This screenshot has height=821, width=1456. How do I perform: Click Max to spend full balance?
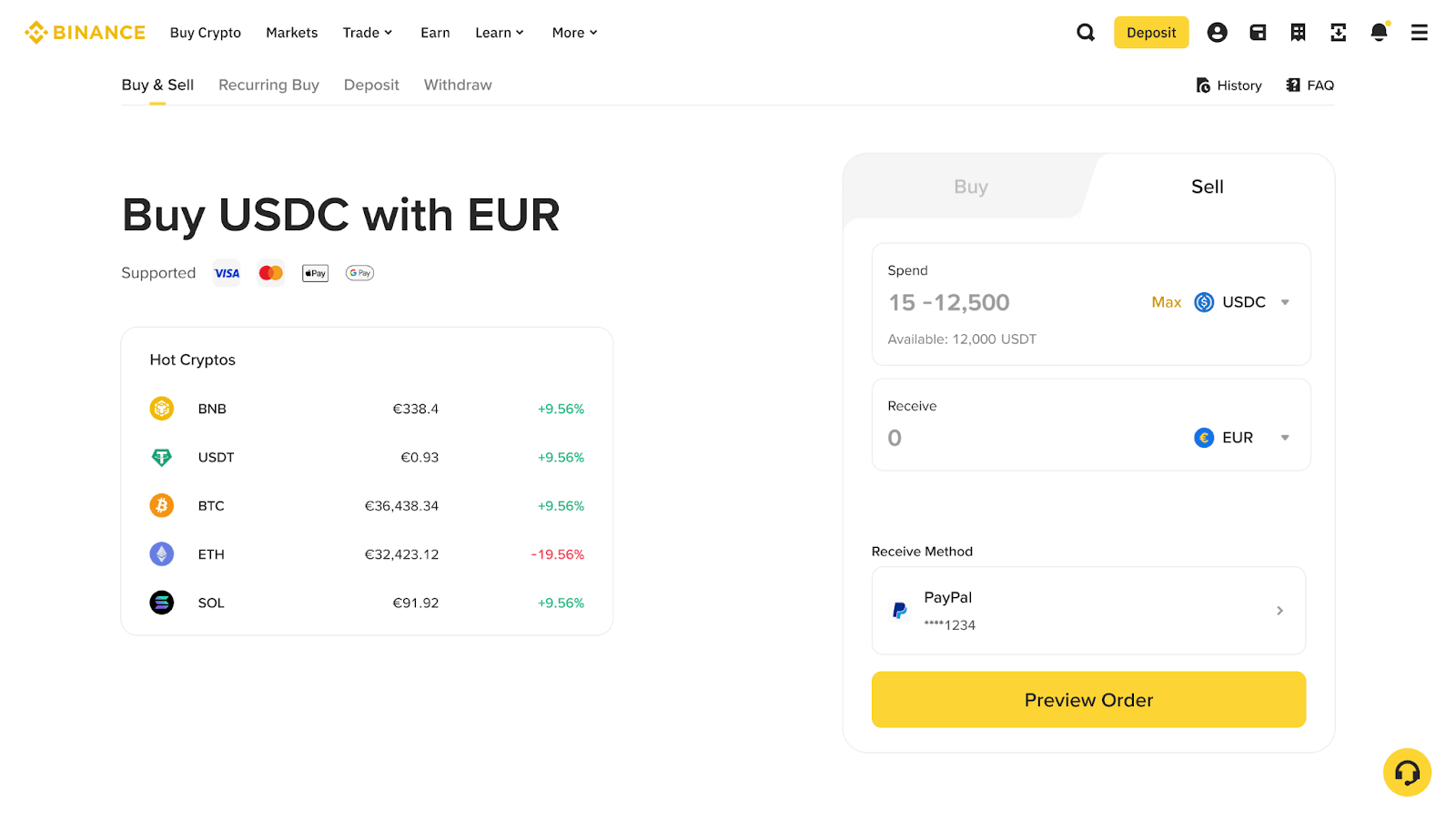[1166, 302]
